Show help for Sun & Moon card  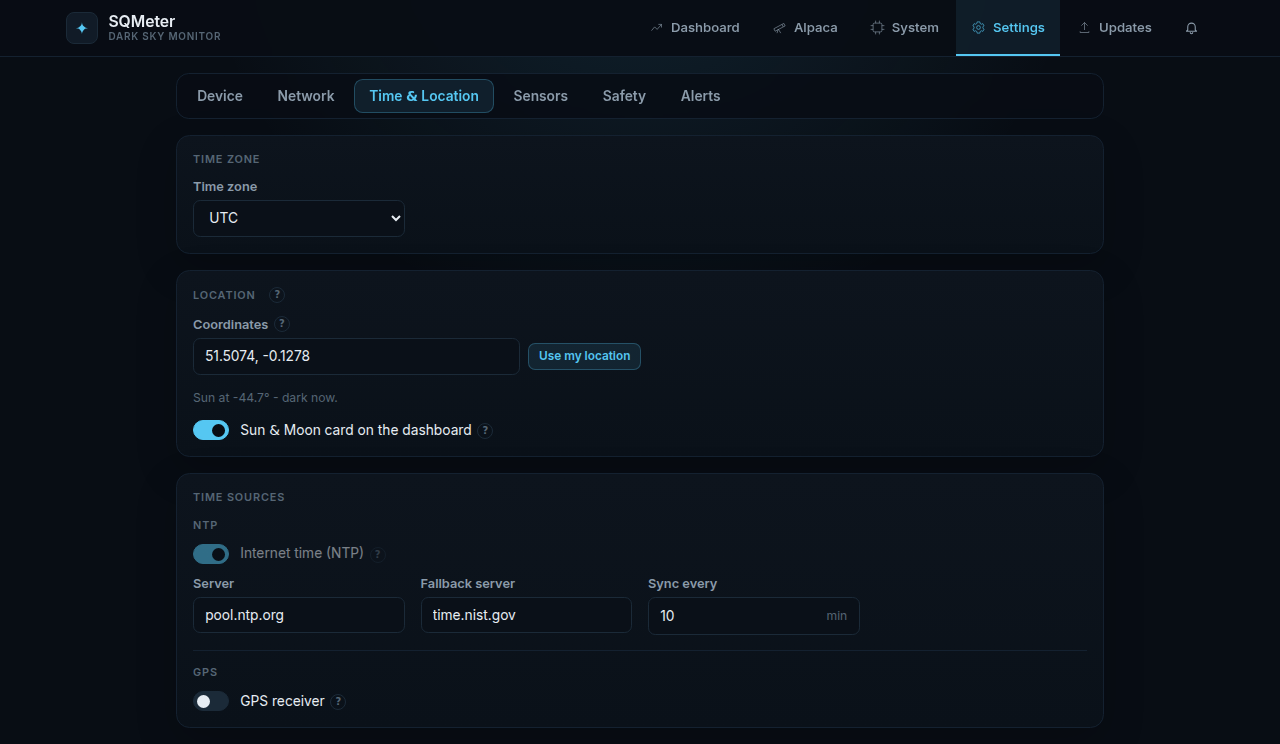click(x=485, y=431)
